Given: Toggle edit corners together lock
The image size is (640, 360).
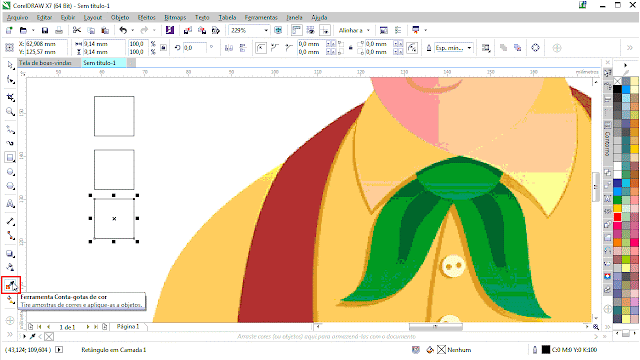Looking at the screenshot, I should pos(351,48).
